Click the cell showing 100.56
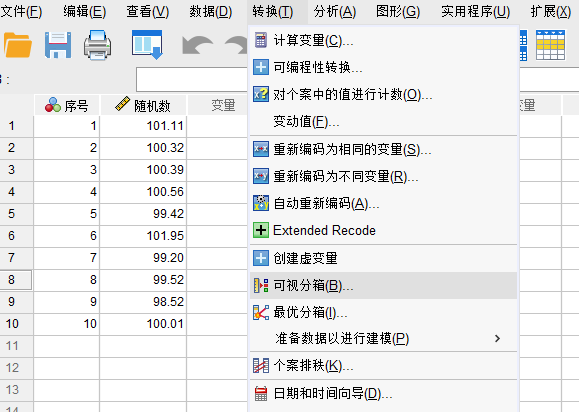Viewport: 579px width, 412px height. click(143, 192)
